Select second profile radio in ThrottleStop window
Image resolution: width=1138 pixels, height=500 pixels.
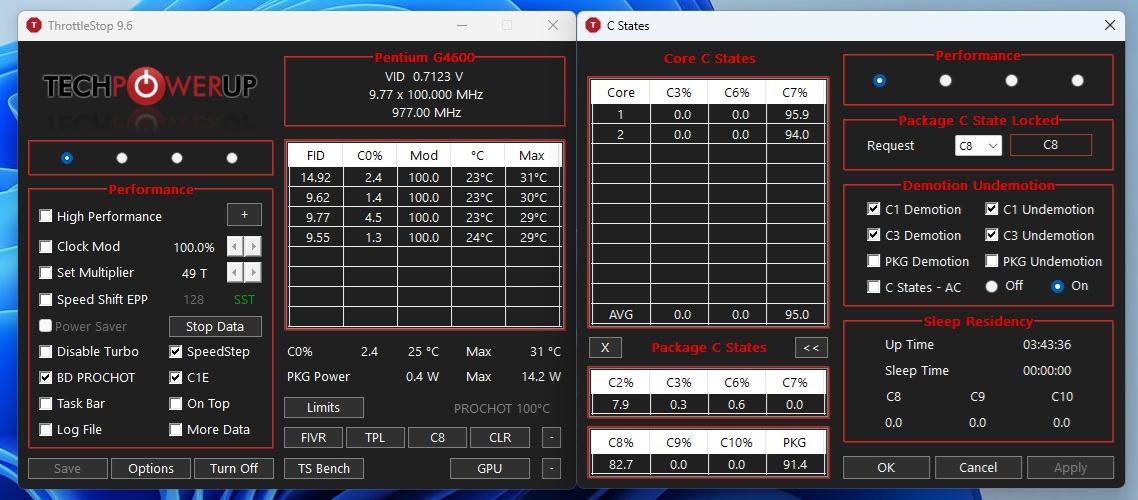click(122, 157)
